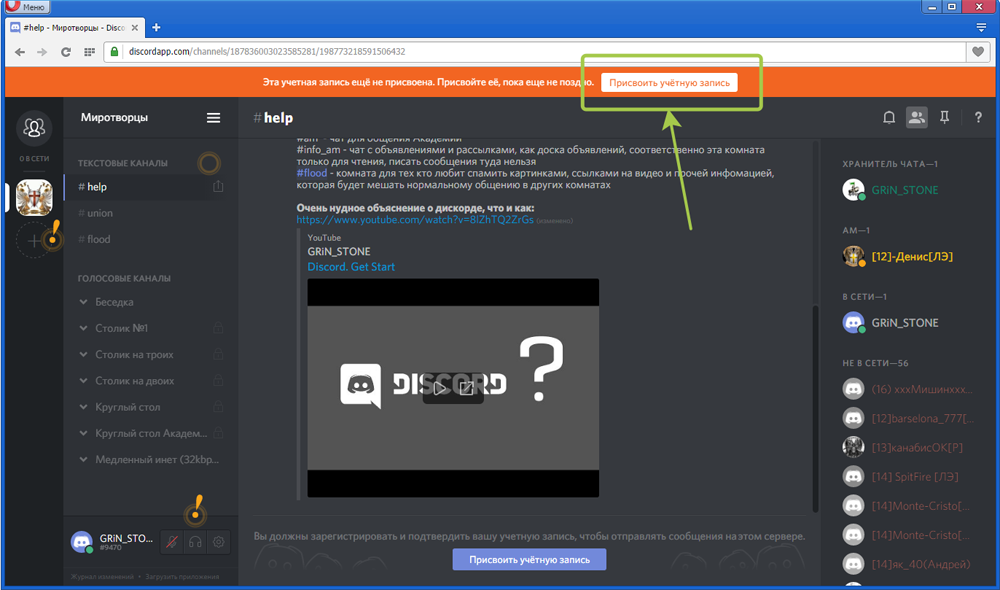Collapse the Столик на троих voice channel

[x=84, y=354]
